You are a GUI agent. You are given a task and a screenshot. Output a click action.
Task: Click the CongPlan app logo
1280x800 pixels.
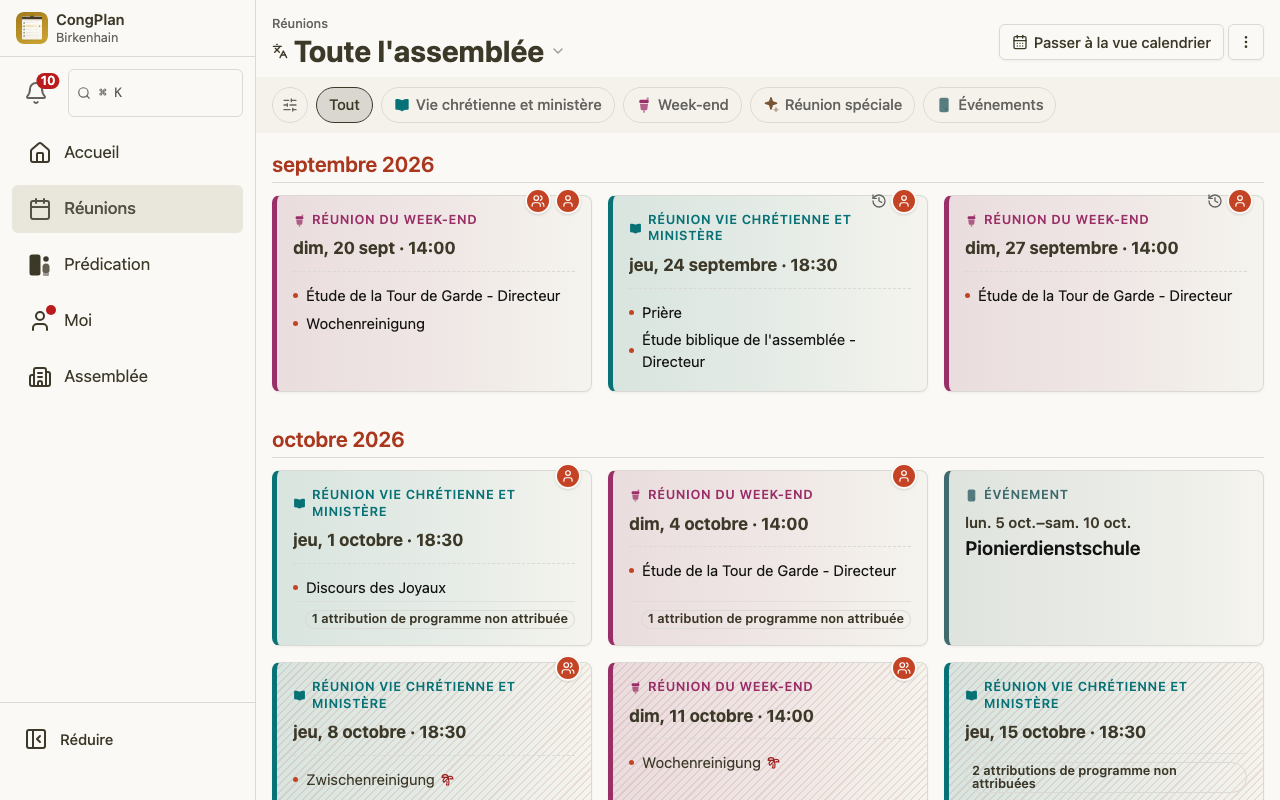click(x=32, y=28)
